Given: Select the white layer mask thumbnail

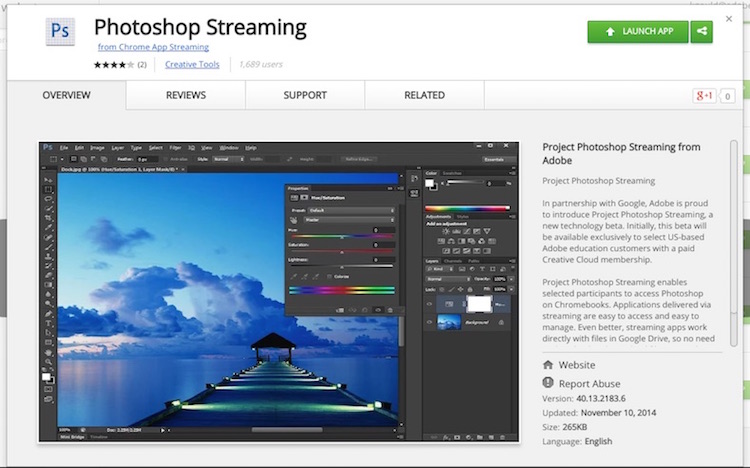Looking at the screenshot, I should (479, 304).
